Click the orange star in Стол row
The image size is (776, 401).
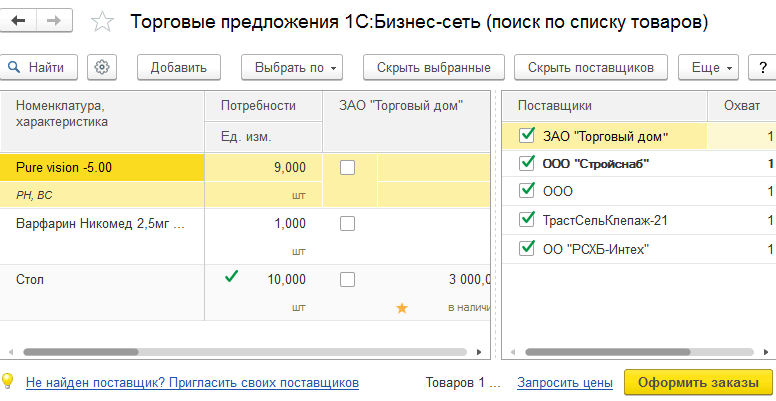click(x=402, y=308)
